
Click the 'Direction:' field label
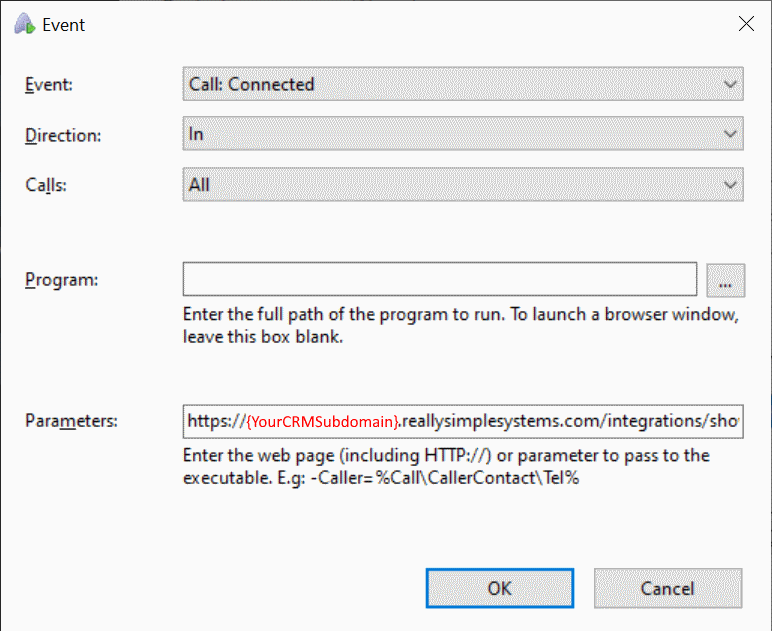tap(63, 135)
